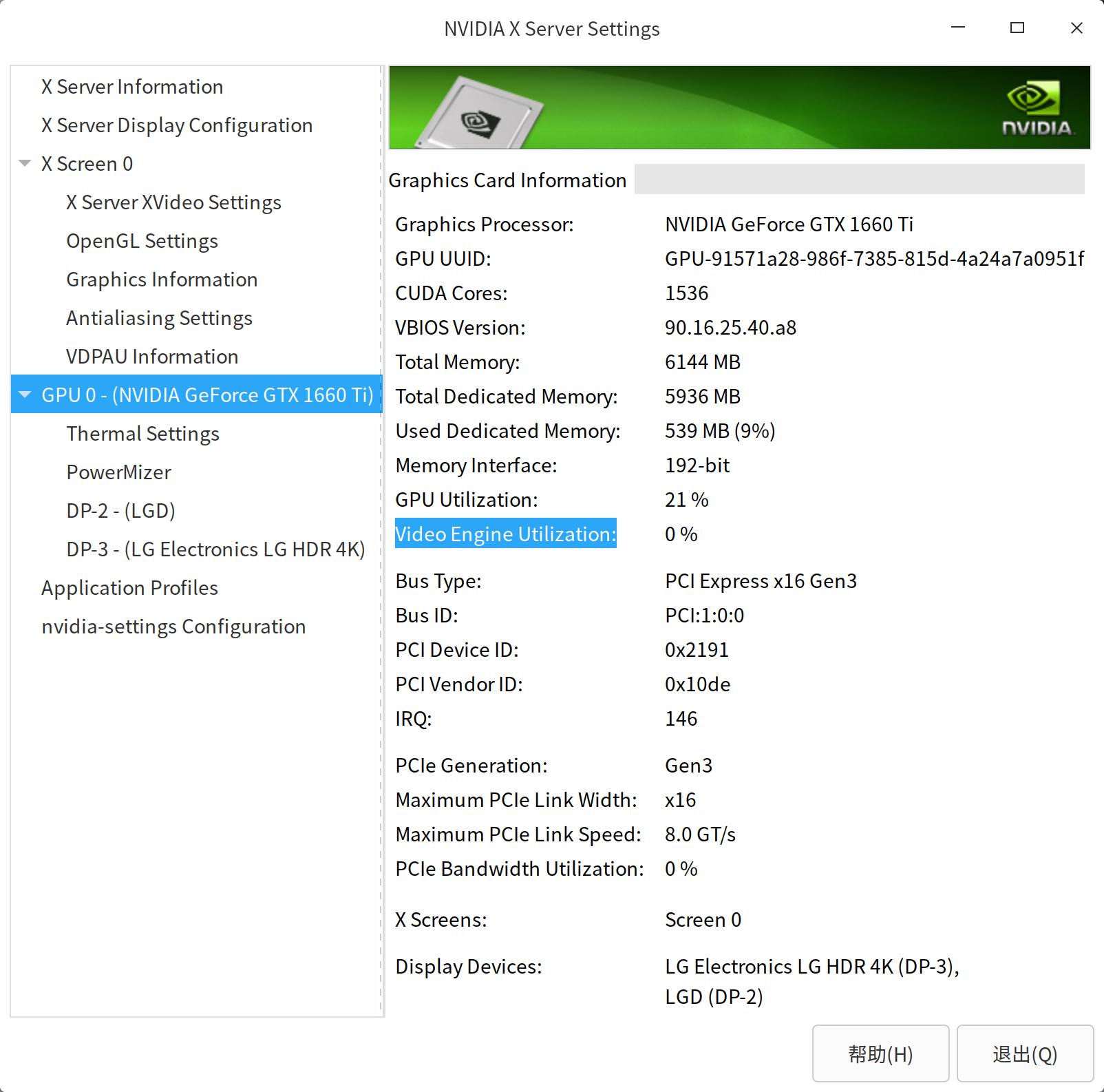Viewport: 1104px width, 1092px height.
Task: Click the 退出(Q) quit button
Action: tap(1025, 1053)
